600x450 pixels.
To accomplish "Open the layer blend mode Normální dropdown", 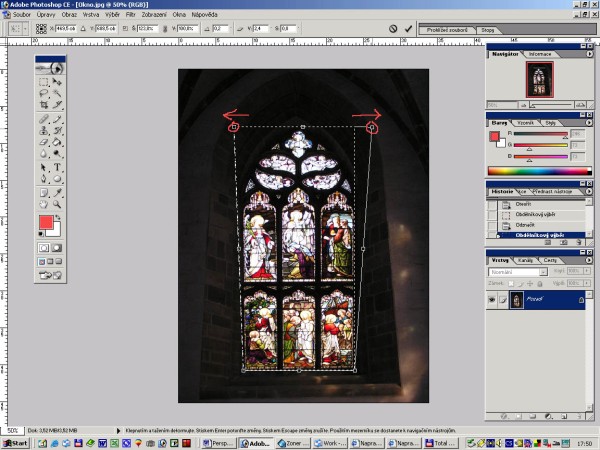I will tap(516, 271).
